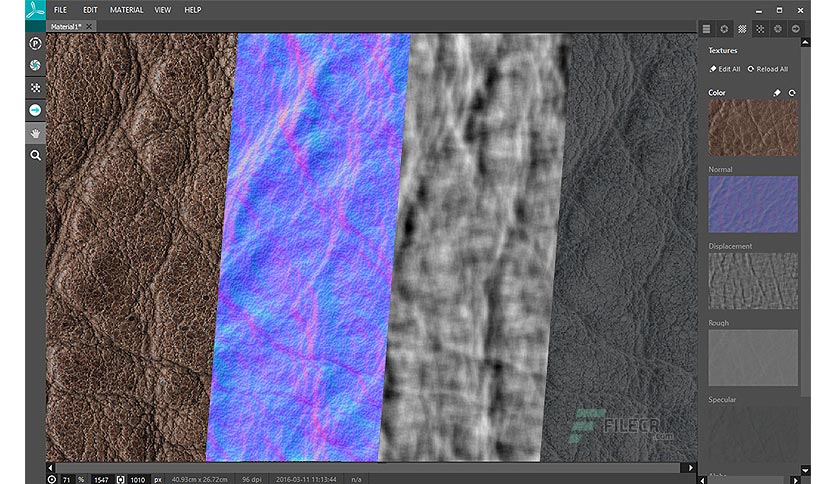836x484 pixels.
Task: Select the Rough texture thumbnail
Action: [x=753, y=358]
